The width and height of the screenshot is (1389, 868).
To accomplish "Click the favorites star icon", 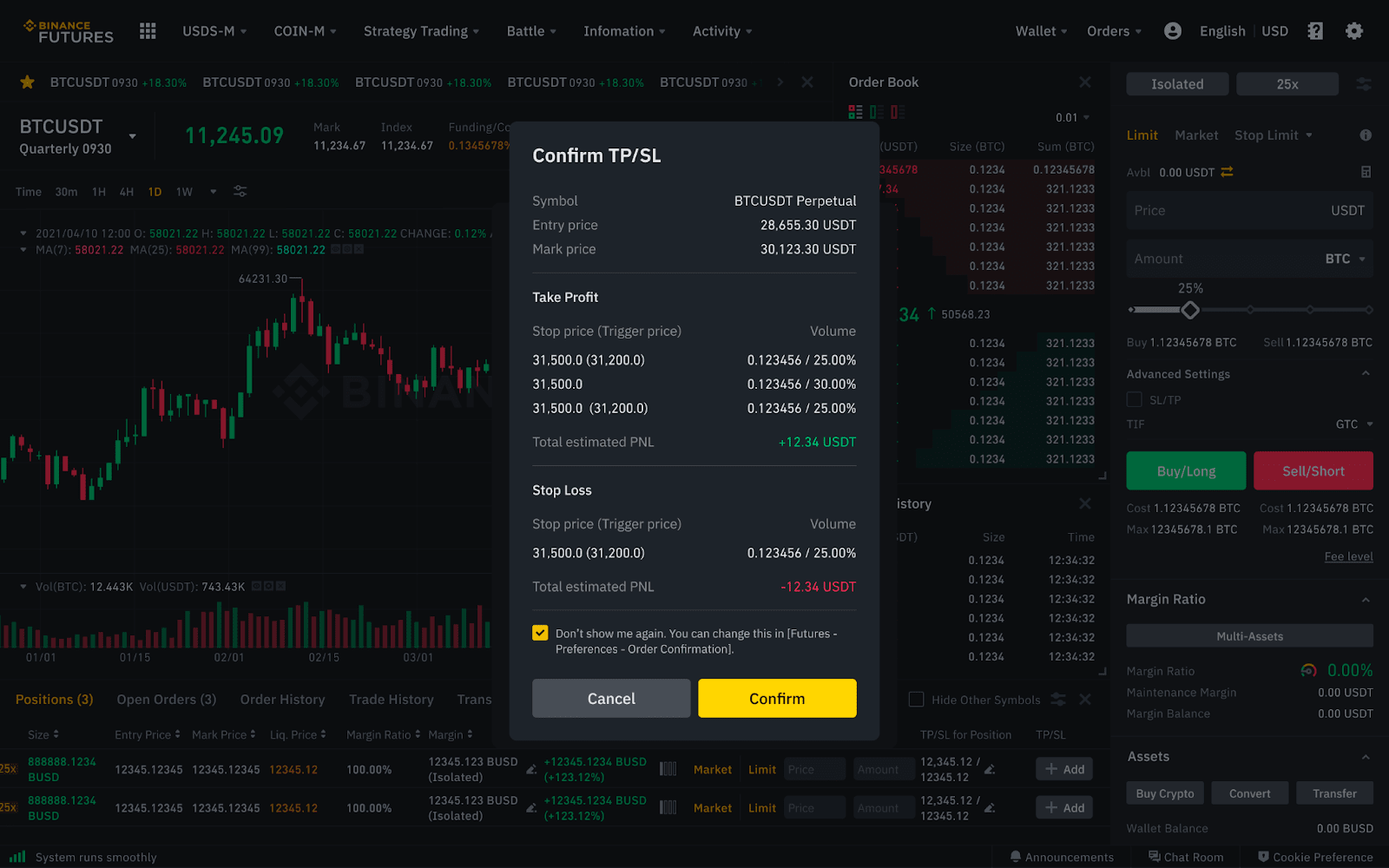I will tap(28, 82).
